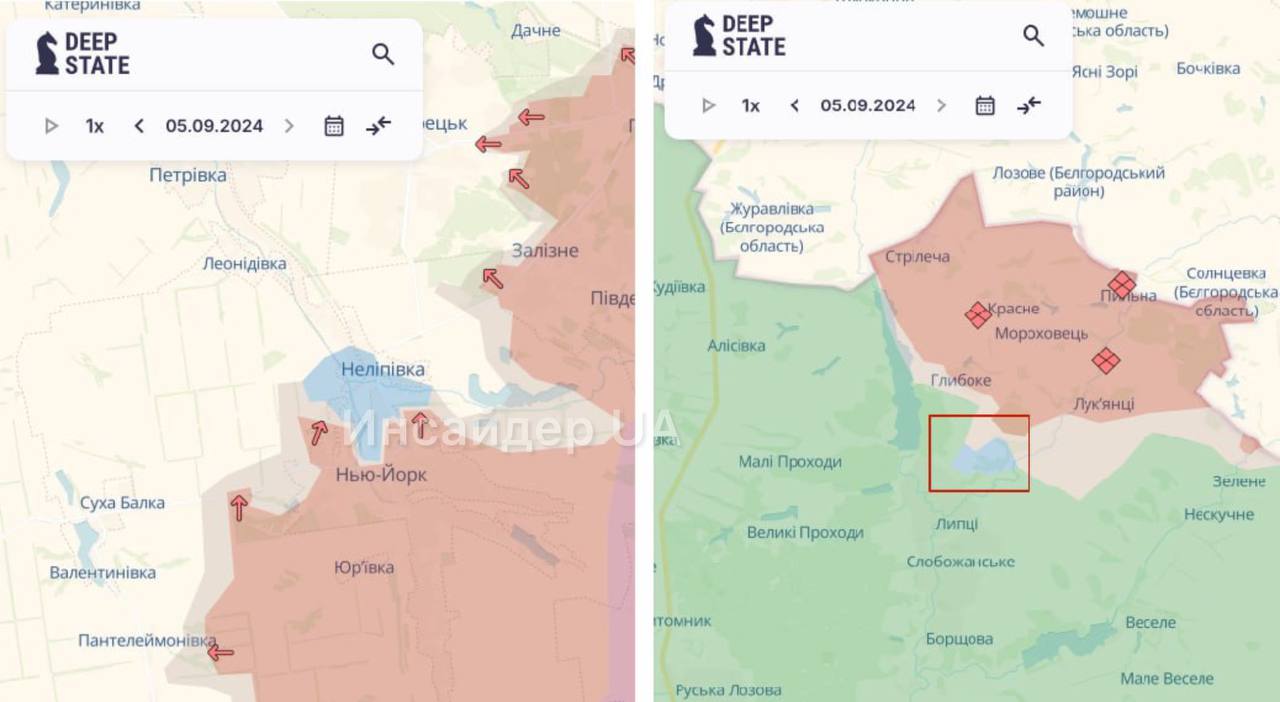Start timeline playback on right map

(x=708, y=105)
